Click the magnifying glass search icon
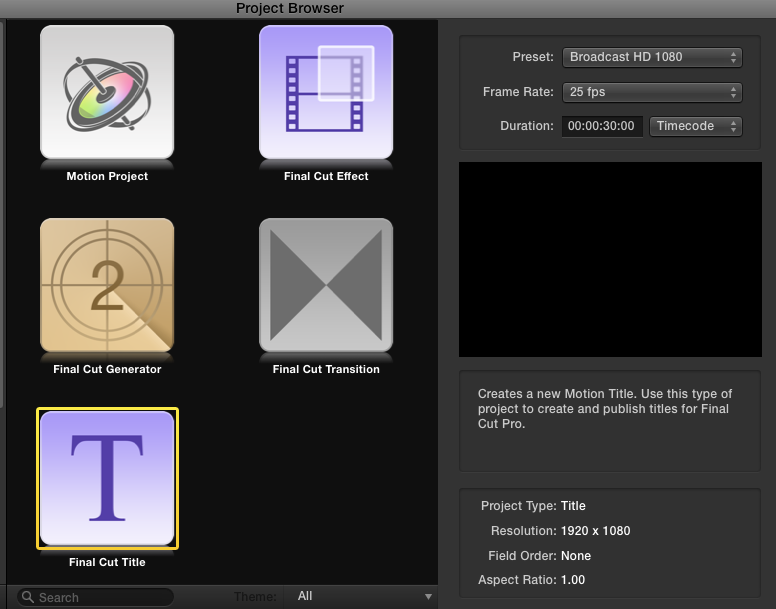 28,597
